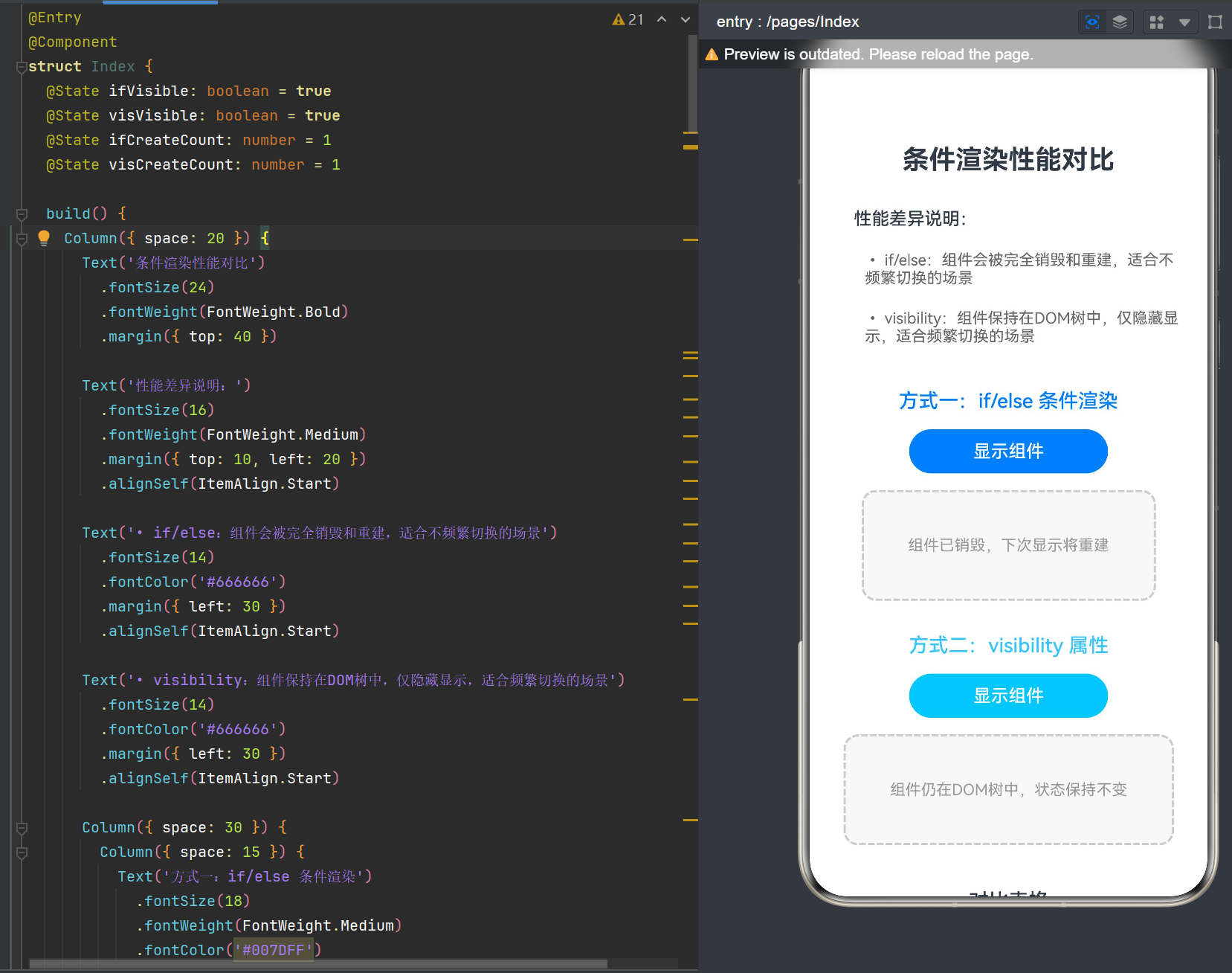This screenshot has height=973, width=1232.
Task: Go to previous highlighted problem arrow
Action: 662,19
